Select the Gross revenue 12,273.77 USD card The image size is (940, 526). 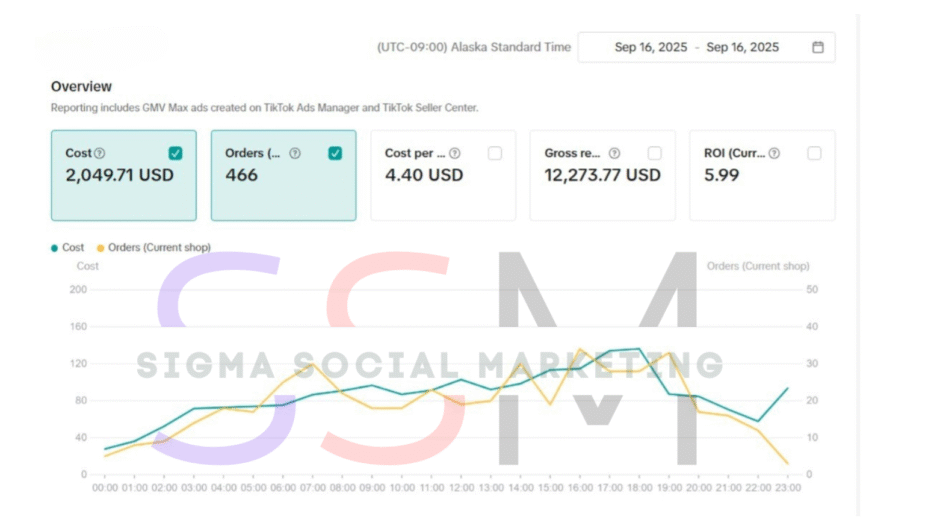(x=602, y=185)
